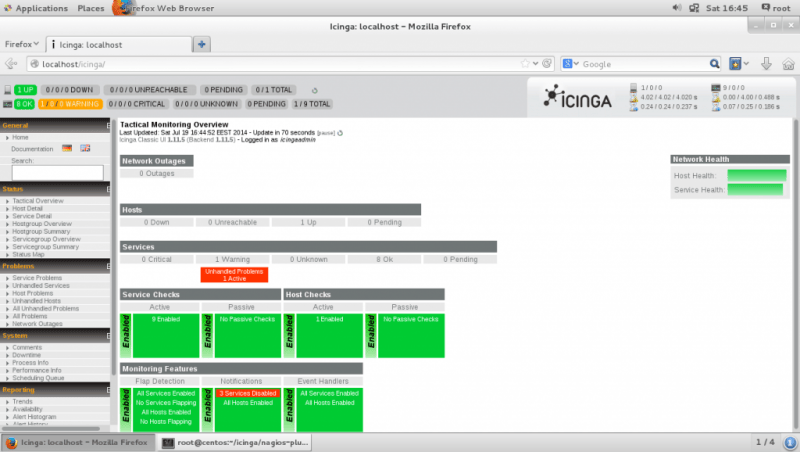Click the Icinga logo

pyautogui.click(x=580, y=96)
